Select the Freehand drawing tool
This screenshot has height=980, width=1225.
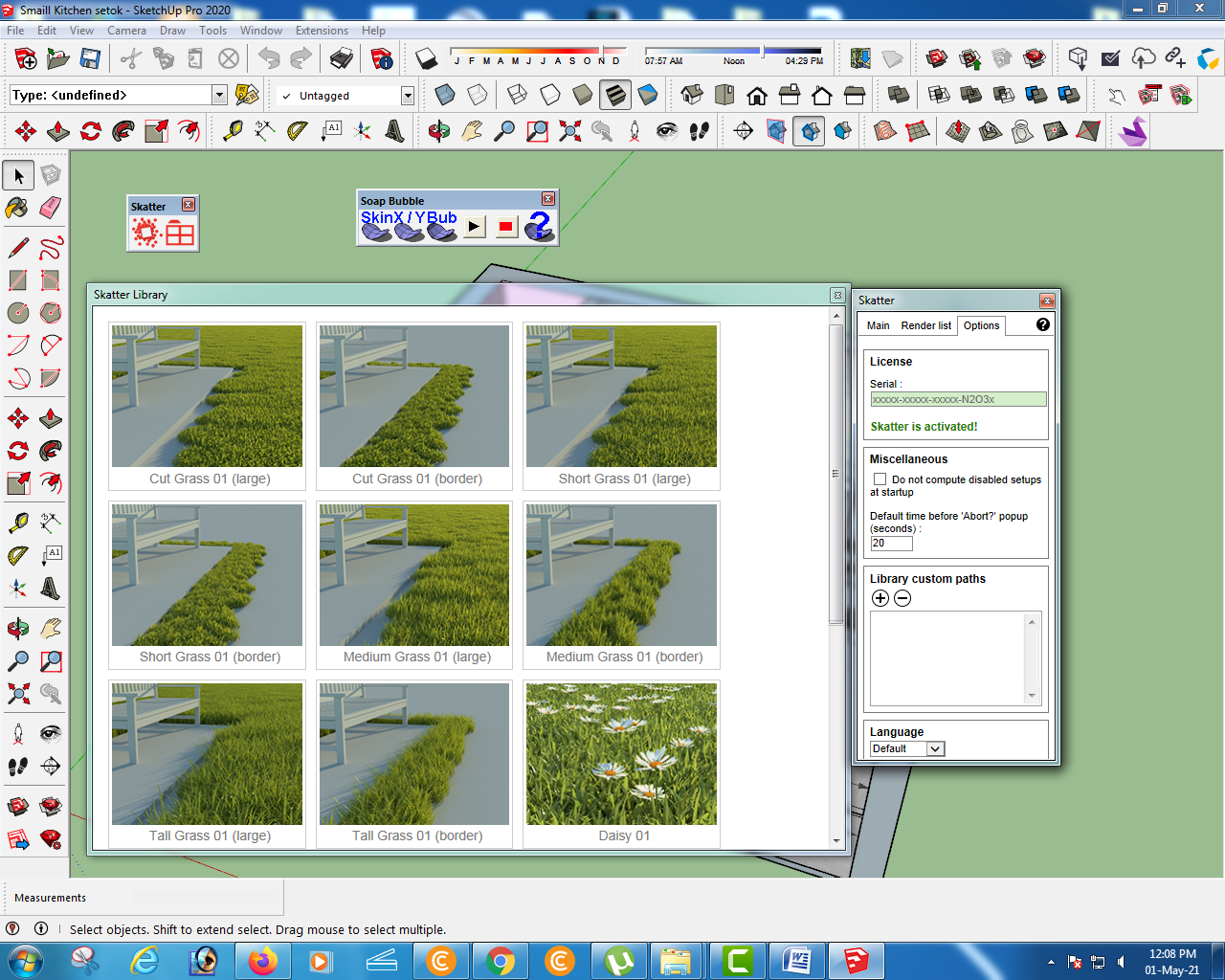click(x=51, y=248)
